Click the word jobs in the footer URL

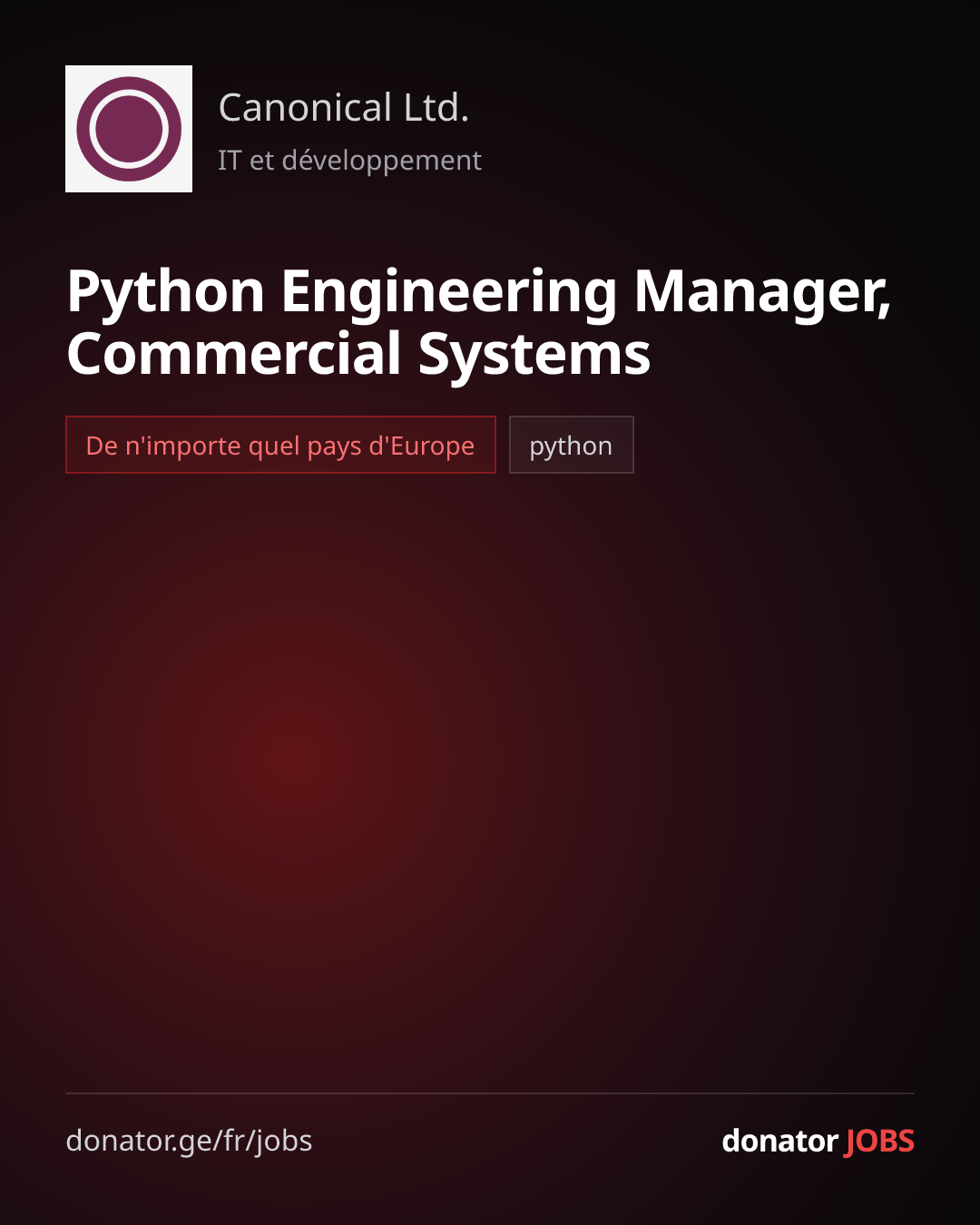pos(282,1141)
